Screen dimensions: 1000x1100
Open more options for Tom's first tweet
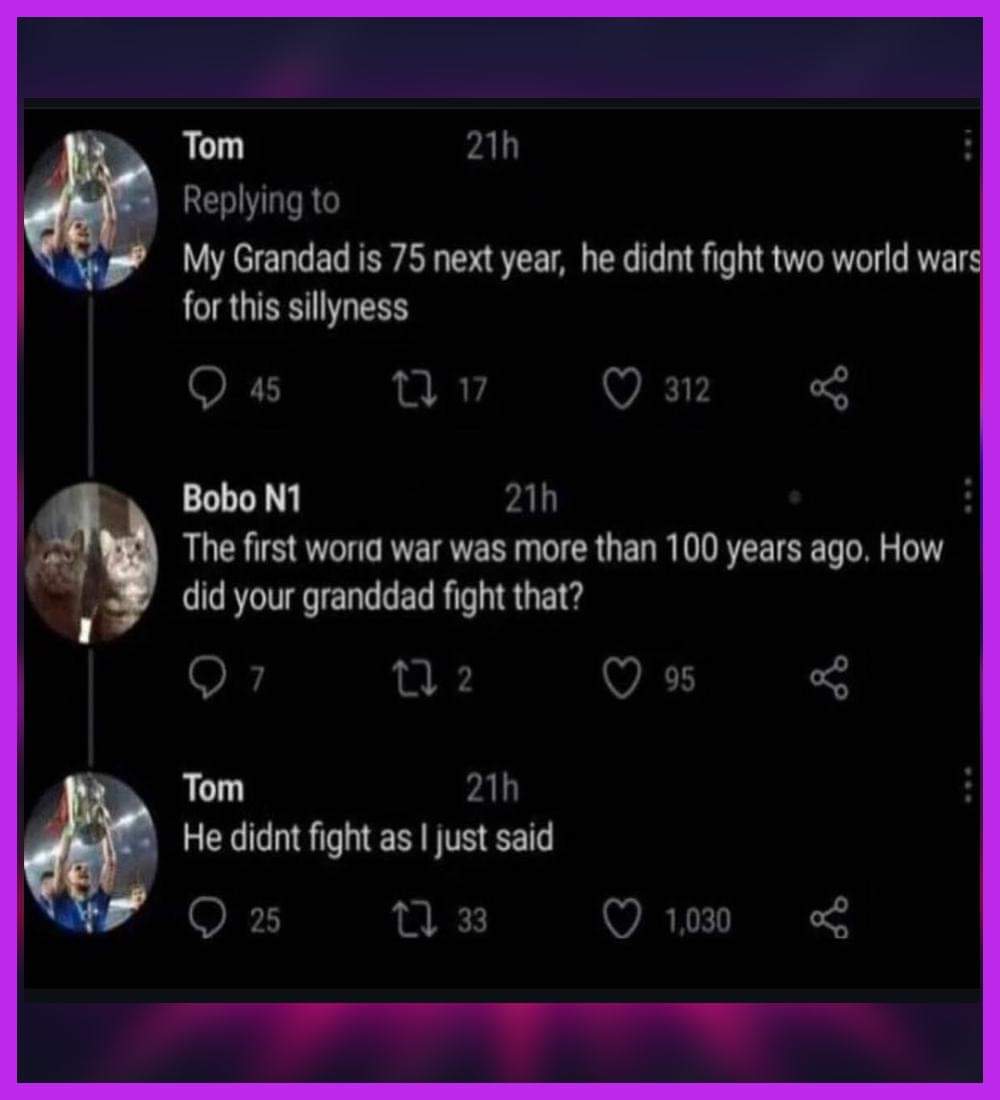pyautogui.click(x=967, y=147)
